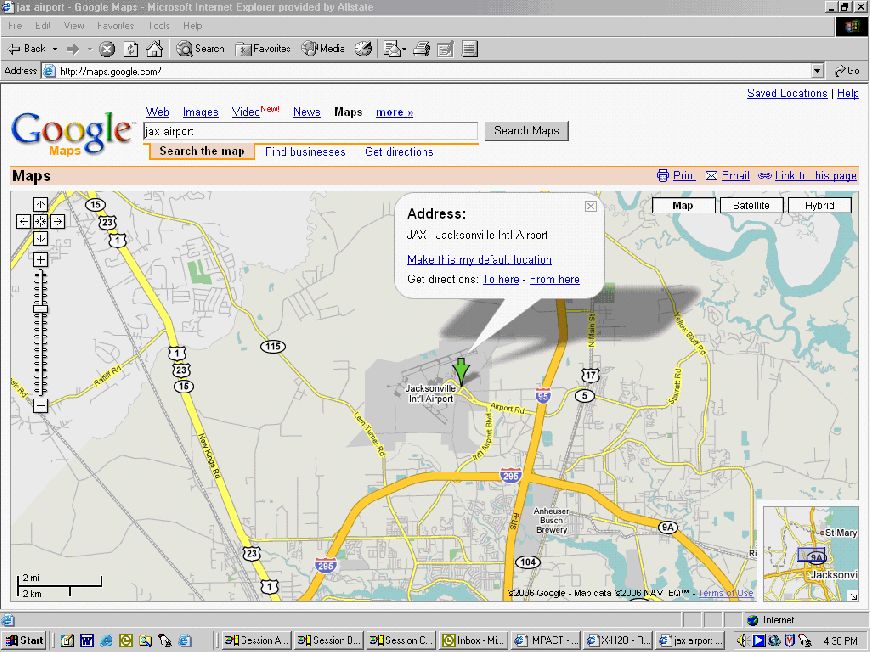Refresh the current page
This screenshot has width=870, height=652.
coord(131,49)
